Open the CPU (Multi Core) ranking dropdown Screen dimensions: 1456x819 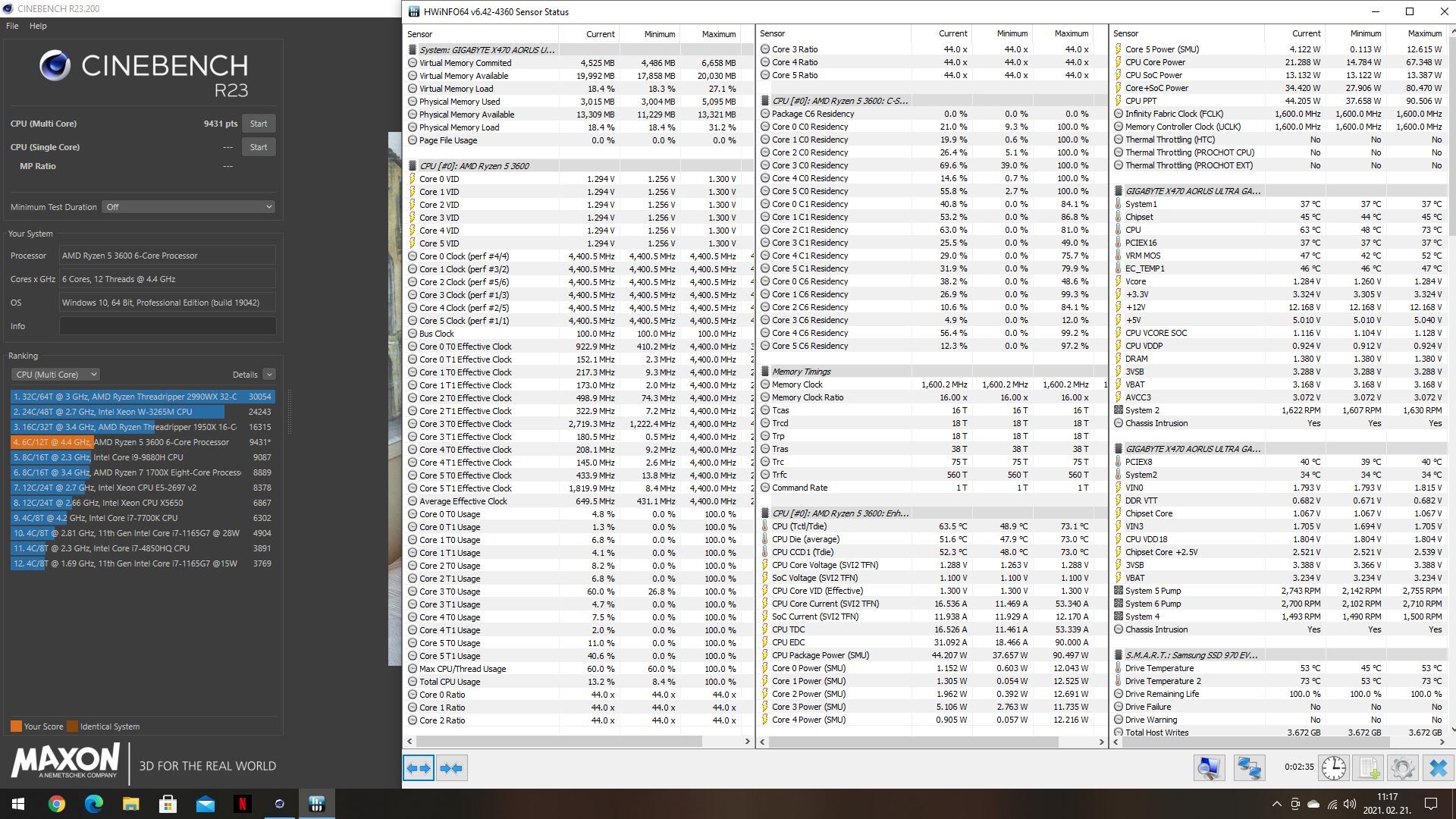[55, 375]
